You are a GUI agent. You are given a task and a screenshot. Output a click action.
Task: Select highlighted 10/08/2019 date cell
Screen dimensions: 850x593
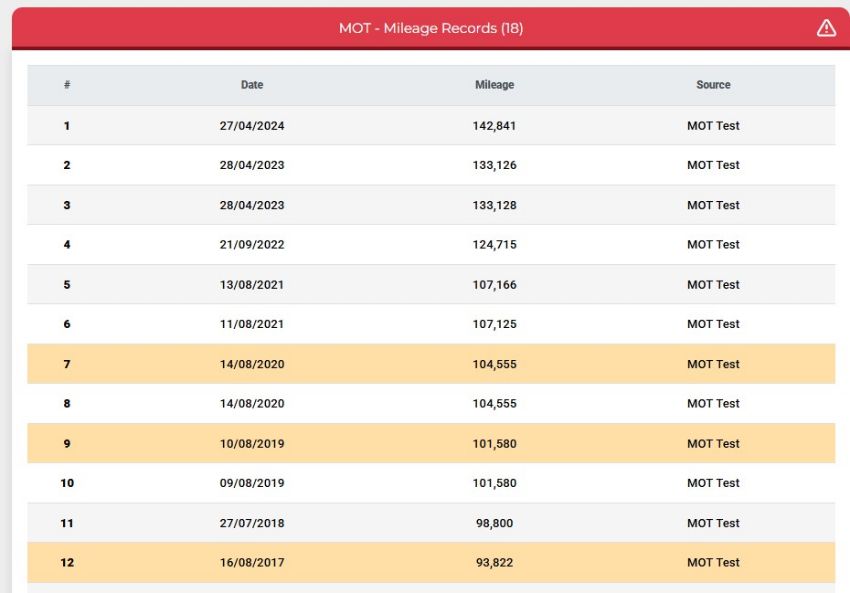point(252,443)
